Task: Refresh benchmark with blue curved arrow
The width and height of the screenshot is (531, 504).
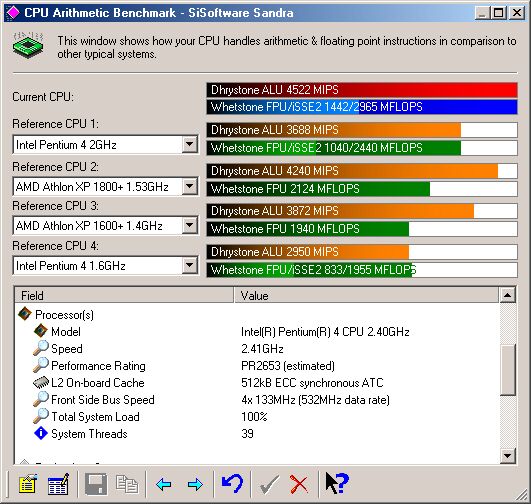Action: pyautogui.click(x=232, y=483)
